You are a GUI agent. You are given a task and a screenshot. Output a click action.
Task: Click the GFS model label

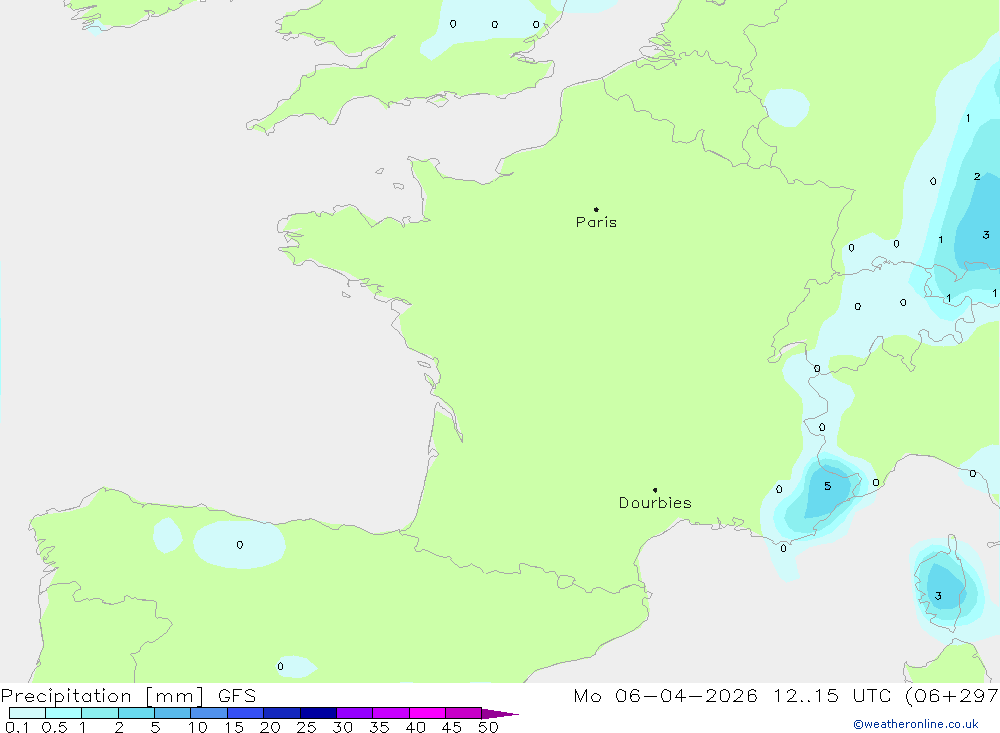coord(237,696)
